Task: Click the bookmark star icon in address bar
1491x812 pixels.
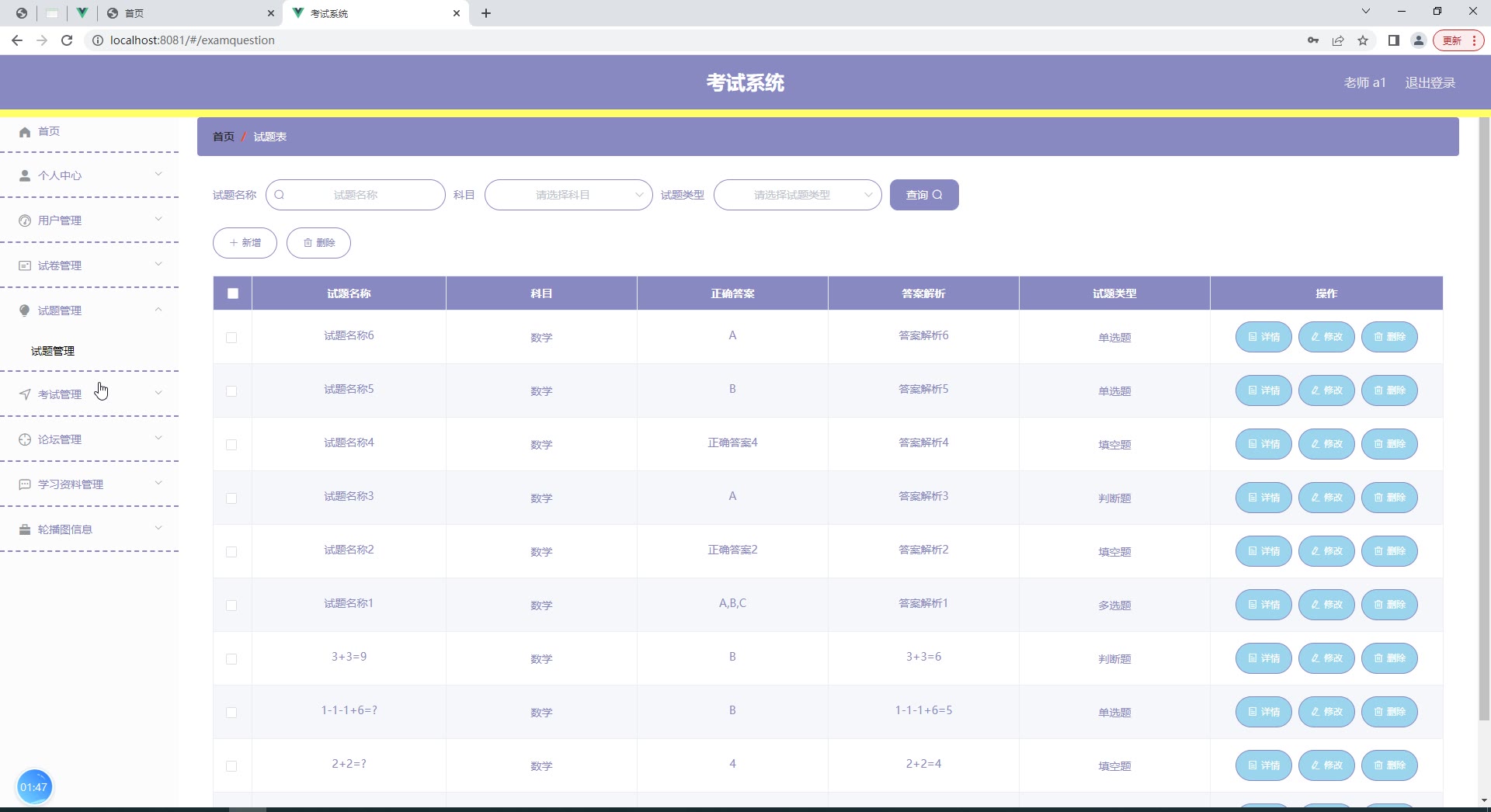Action: [1363, 40]
